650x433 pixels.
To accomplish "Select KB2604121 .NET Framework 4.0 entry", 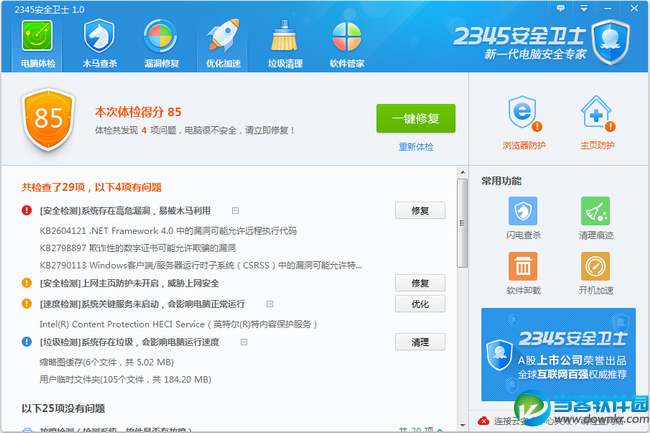I will click(168, 231).
